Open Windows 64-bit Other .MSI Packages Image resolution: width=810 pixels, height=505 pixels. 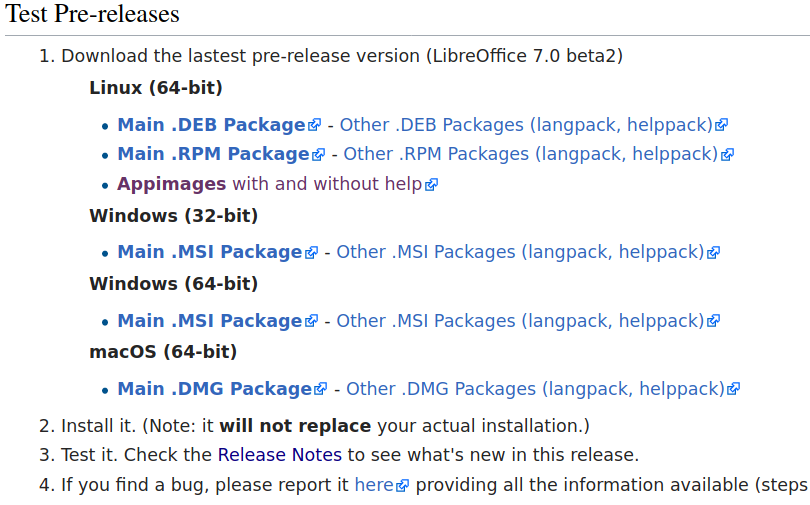click(x=520, y=321)
